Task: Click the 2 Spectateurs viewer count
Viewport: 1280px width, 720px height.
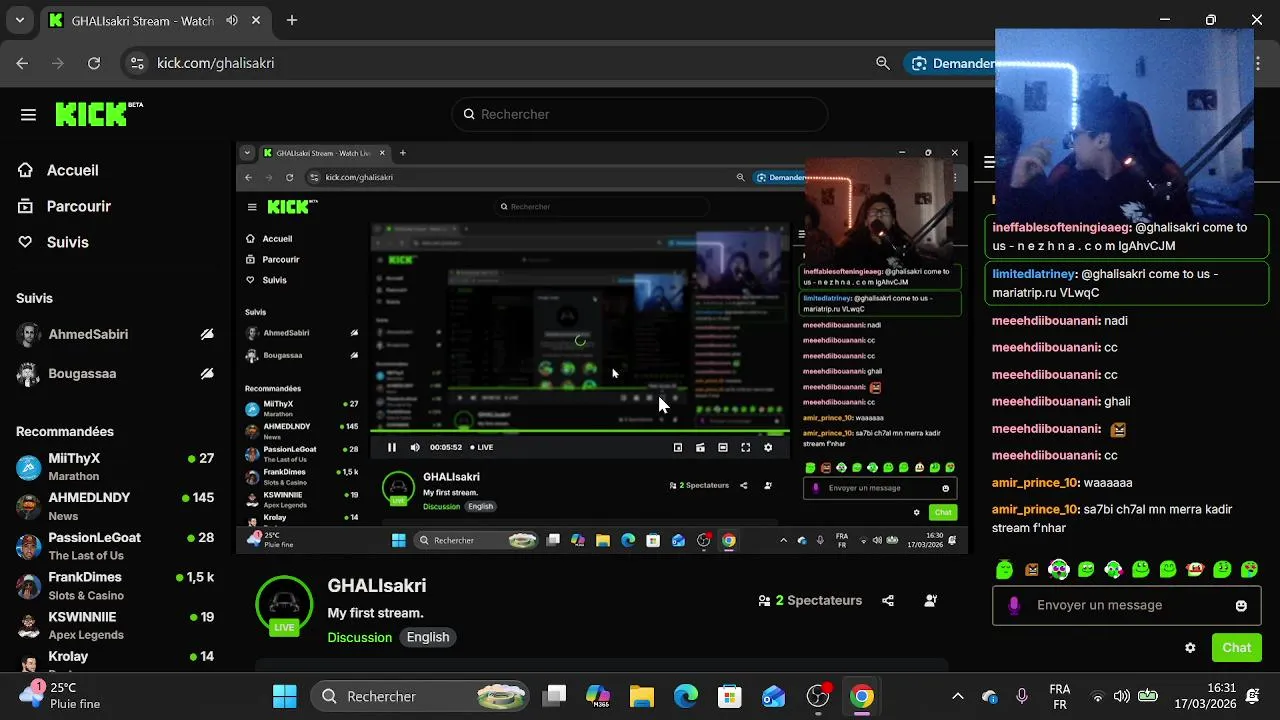Action: point(810,601)
